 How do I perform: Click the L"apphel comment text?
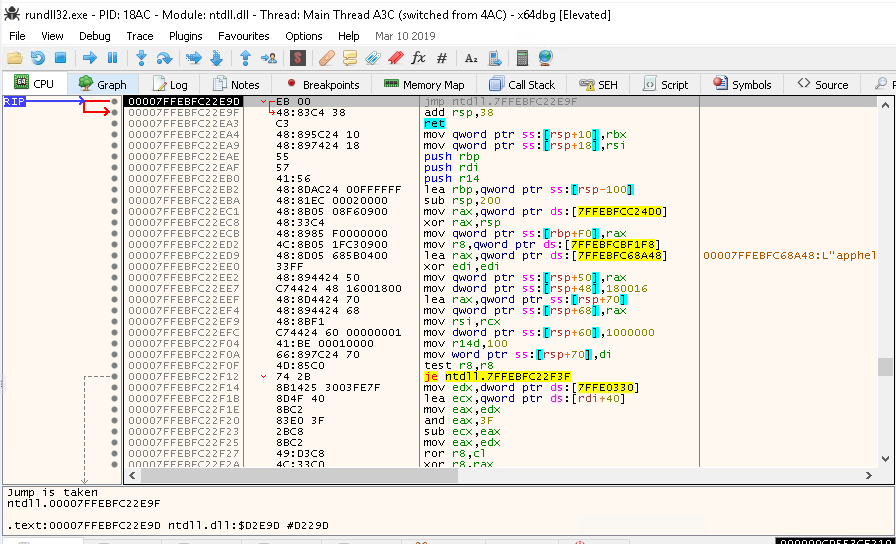[x=789, y=255]
